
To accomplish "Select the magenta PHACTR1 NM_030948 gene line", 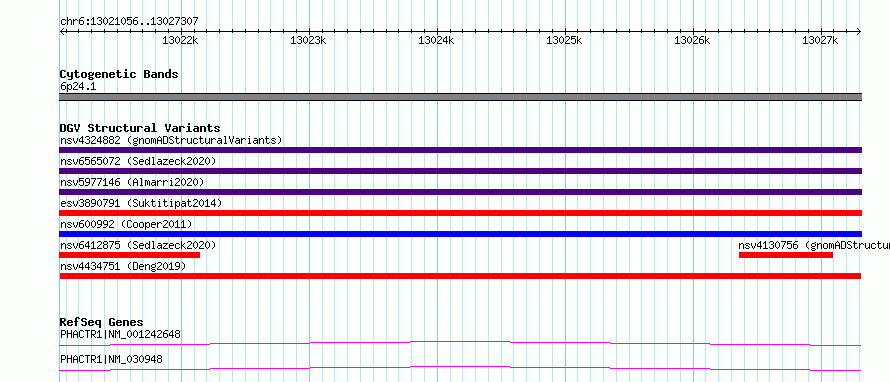I will [x=460, y=368].
